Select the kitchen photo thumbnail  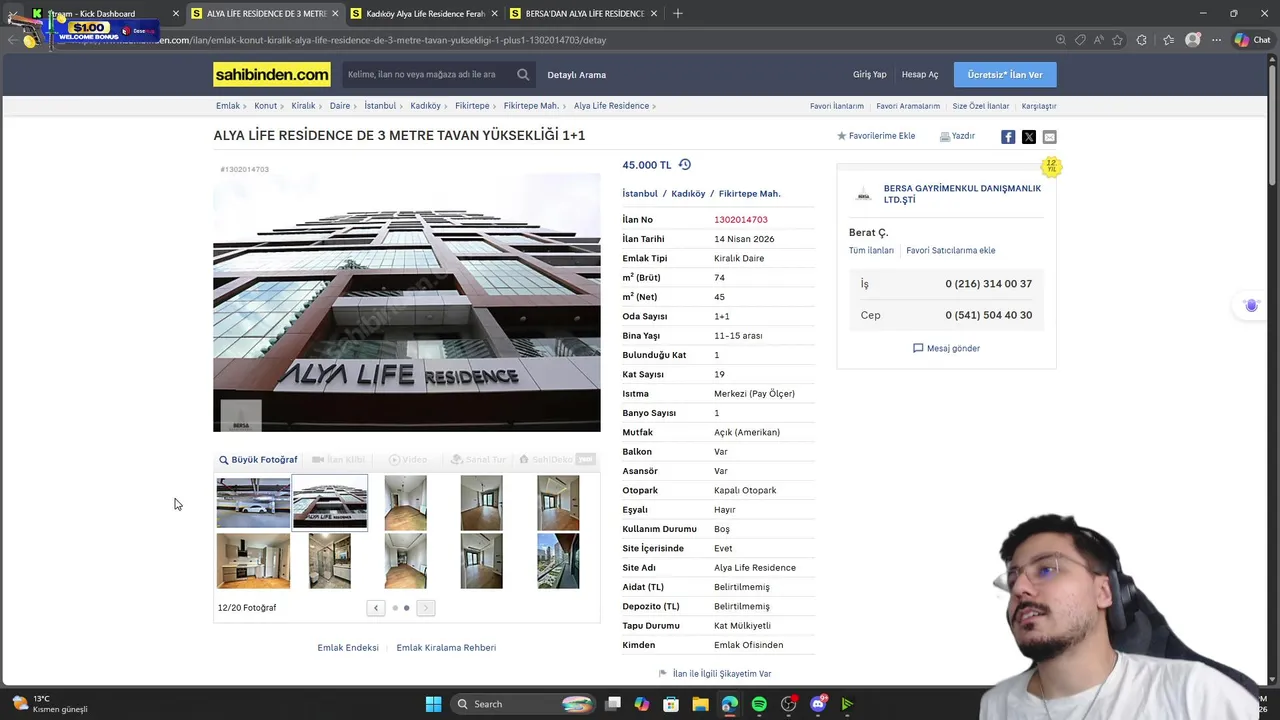pyautogui.click(x=253, y=560)
